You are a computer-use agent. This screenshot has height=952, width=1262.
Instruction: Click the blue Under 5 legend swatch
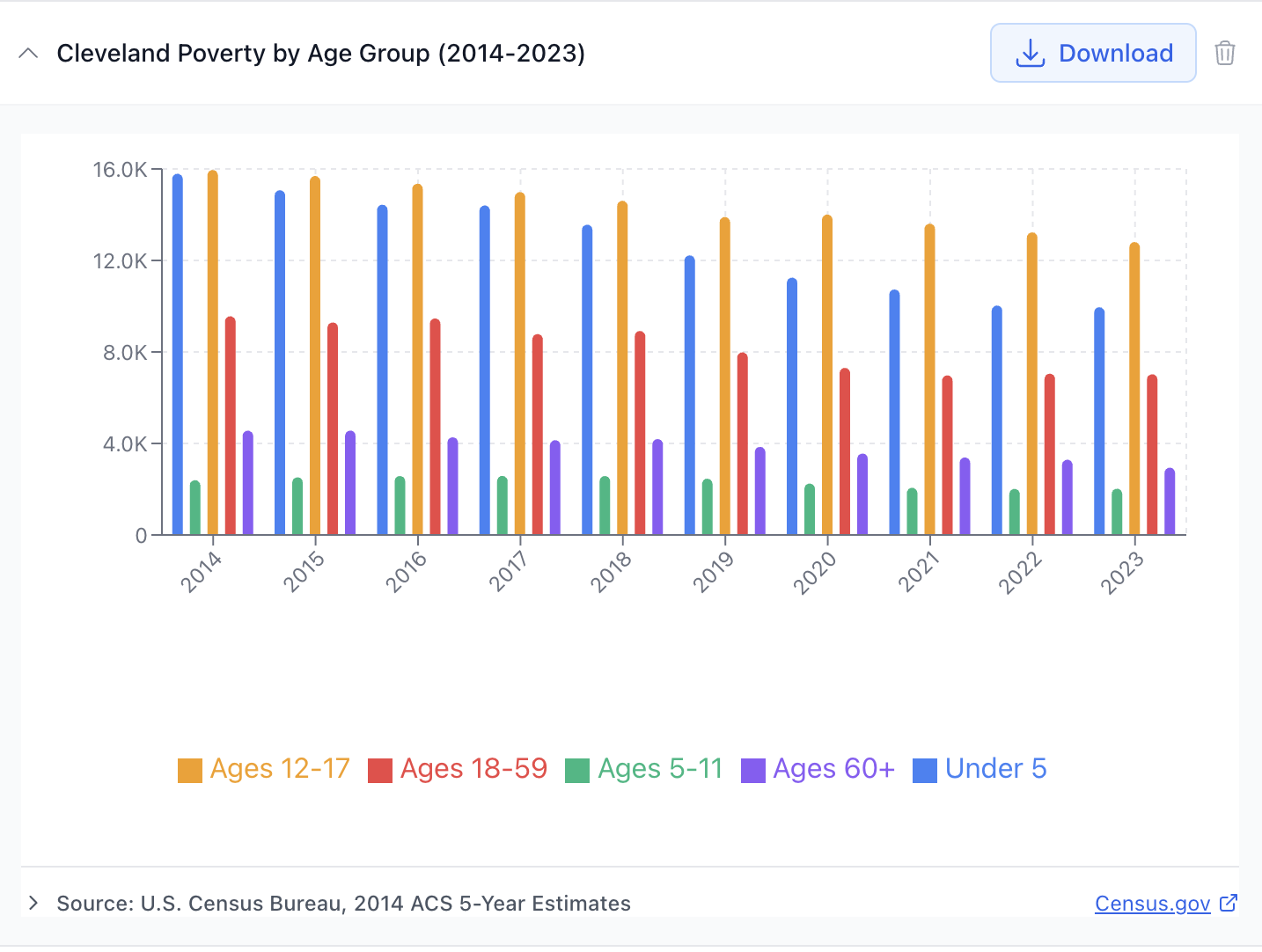pyautogui.click(x=923, y=767)
